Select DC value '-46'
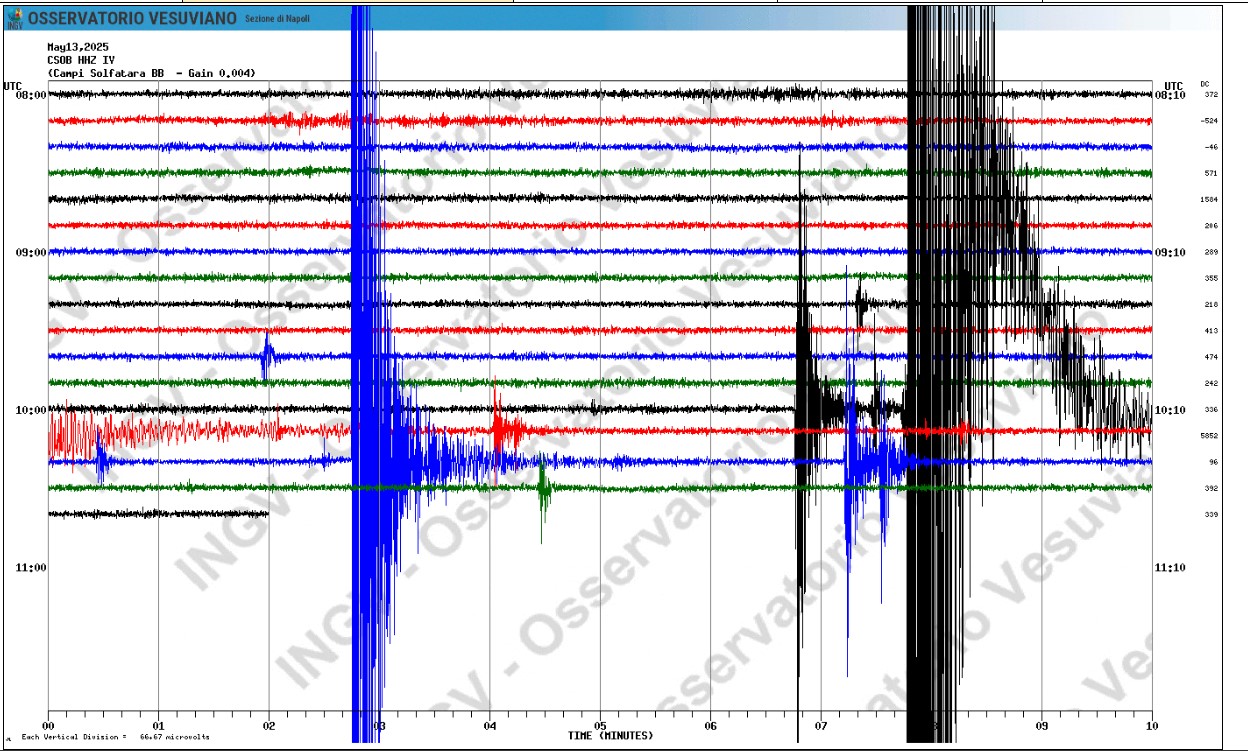1248x751 pixels. pos(1211,147)
